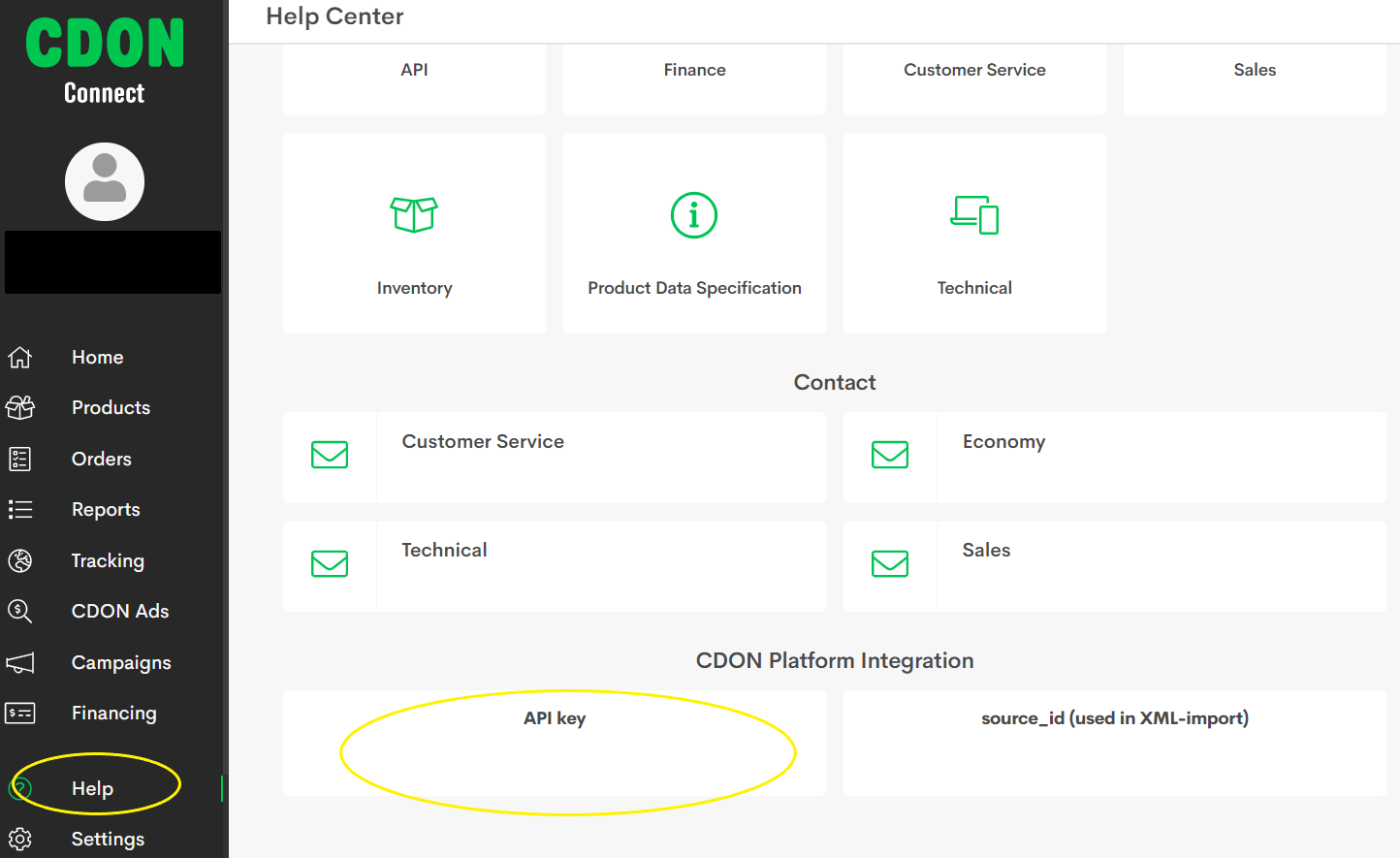Click the CDON Platform Integration heading

(x=835, y=661)
